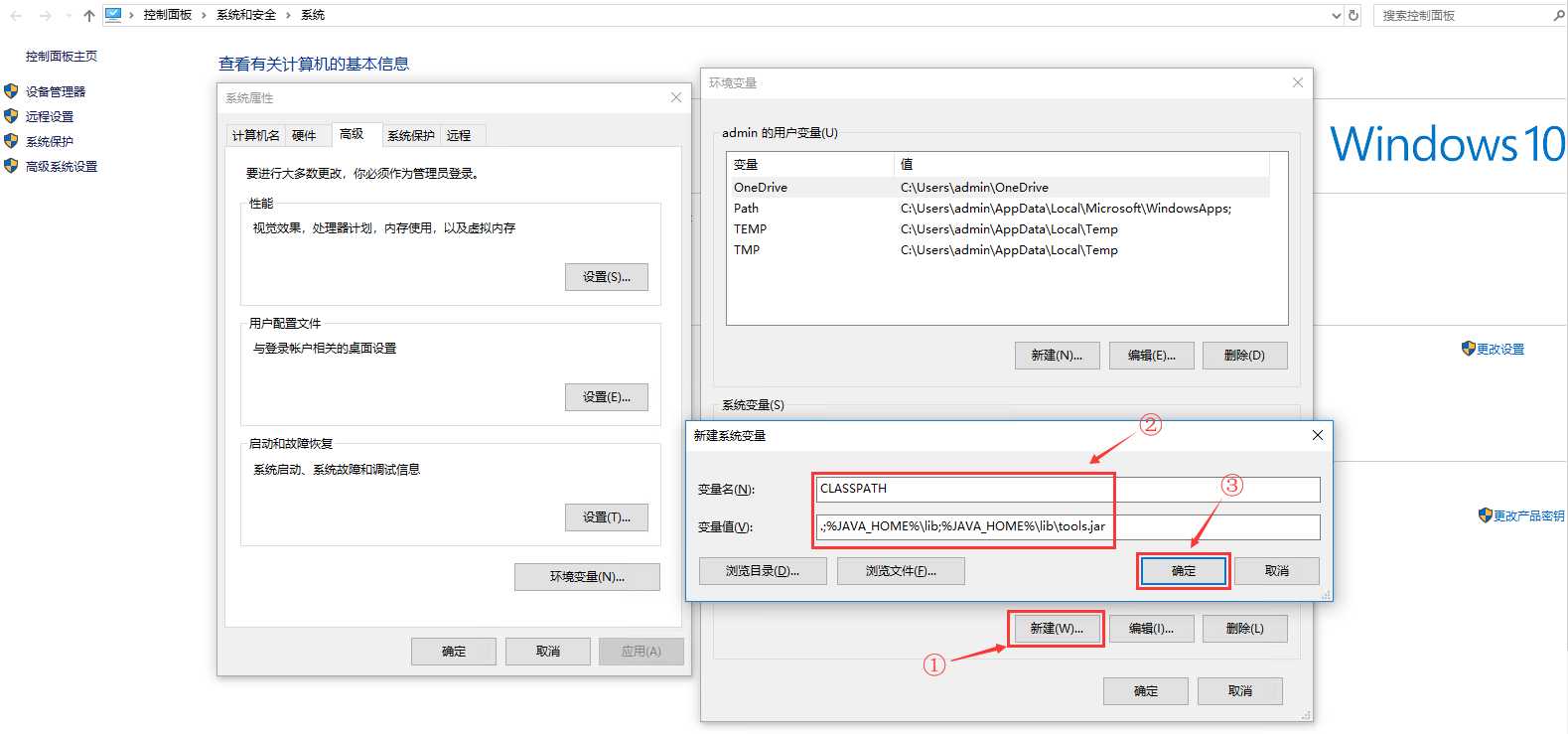Click shield icon next to 远程设置
Viewport: 1568px width, 734px height.
(x=12, y=116)
